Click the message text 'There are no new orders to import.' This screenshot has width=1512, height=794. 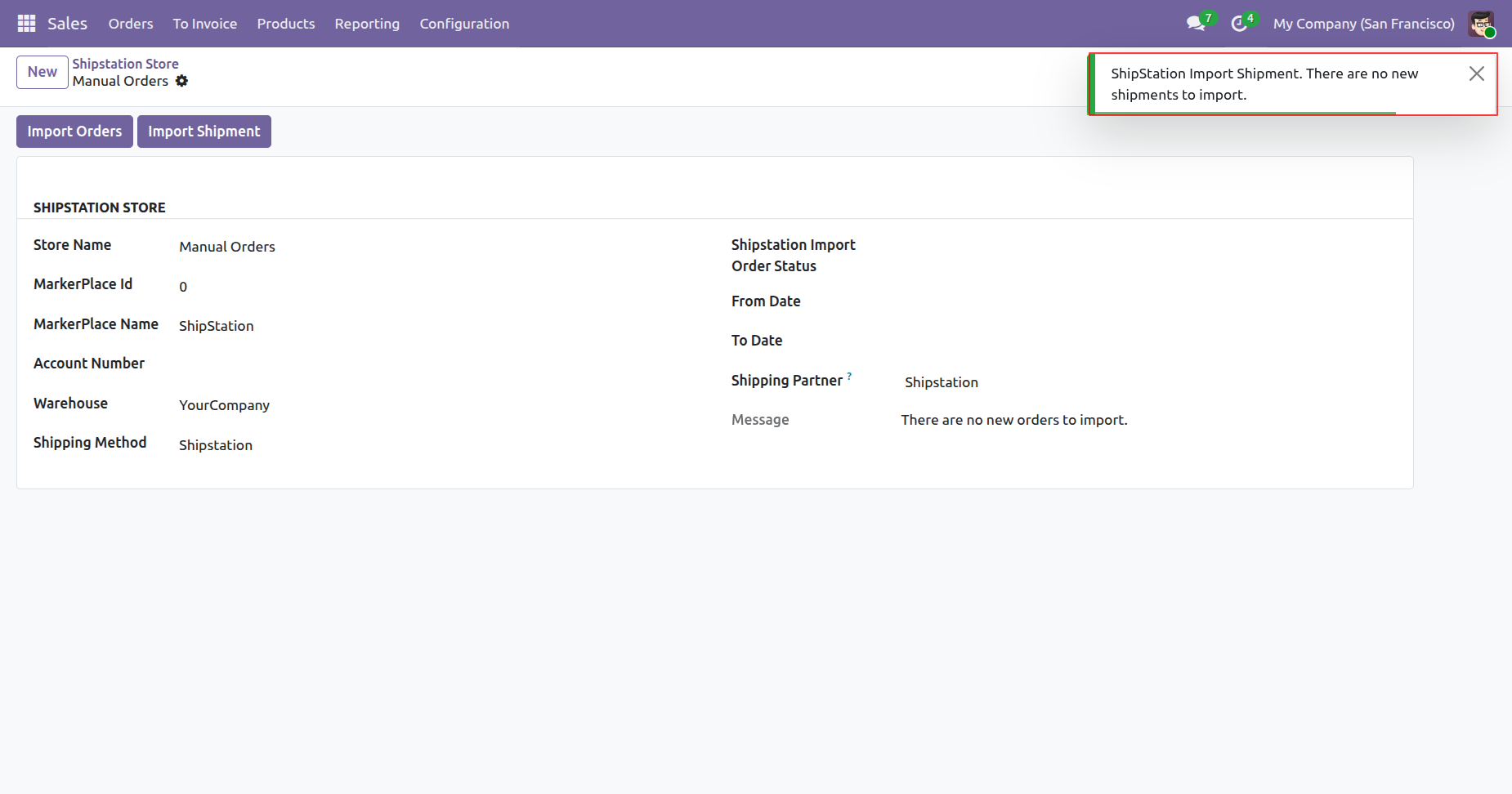tap(1014, 420)
